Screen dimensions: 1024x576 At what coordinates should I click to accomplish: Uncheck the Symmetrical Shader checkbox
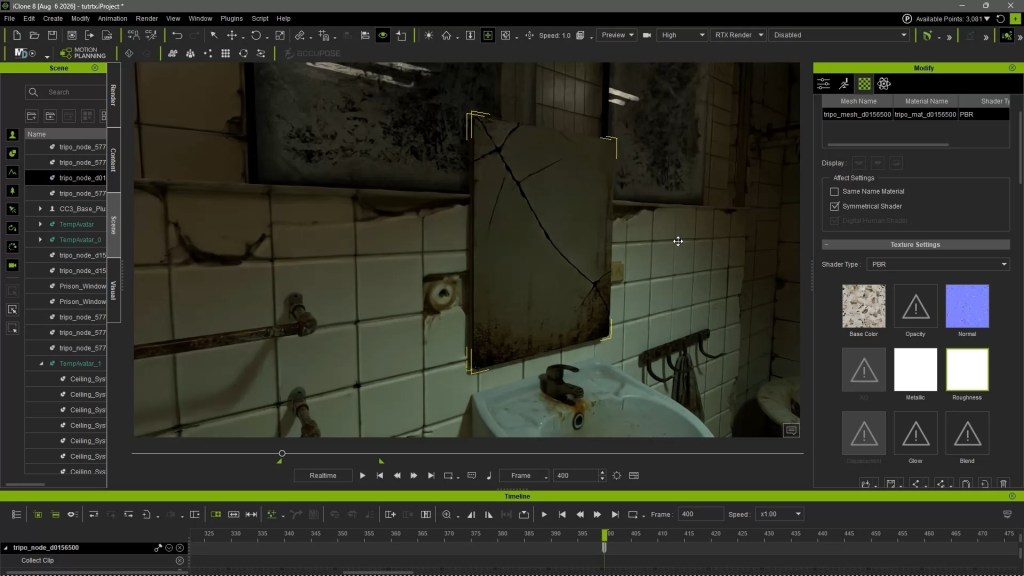point(834,206)
